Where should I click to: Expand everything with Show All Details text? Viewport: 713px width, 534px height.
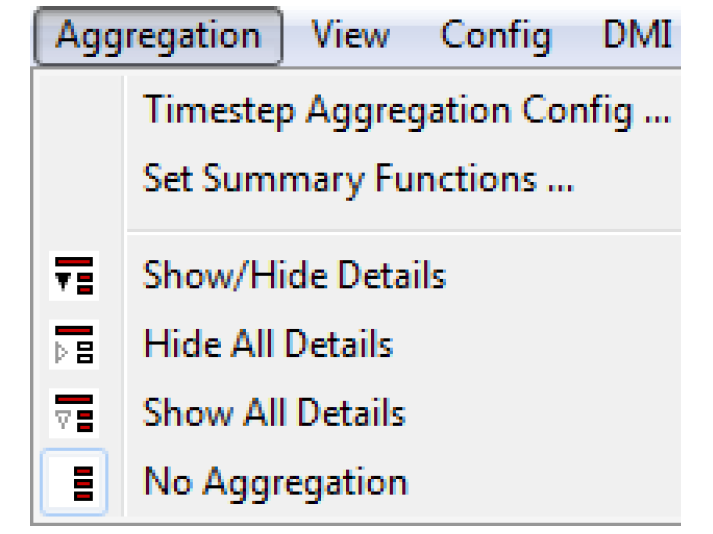click(x=274, y=413)
